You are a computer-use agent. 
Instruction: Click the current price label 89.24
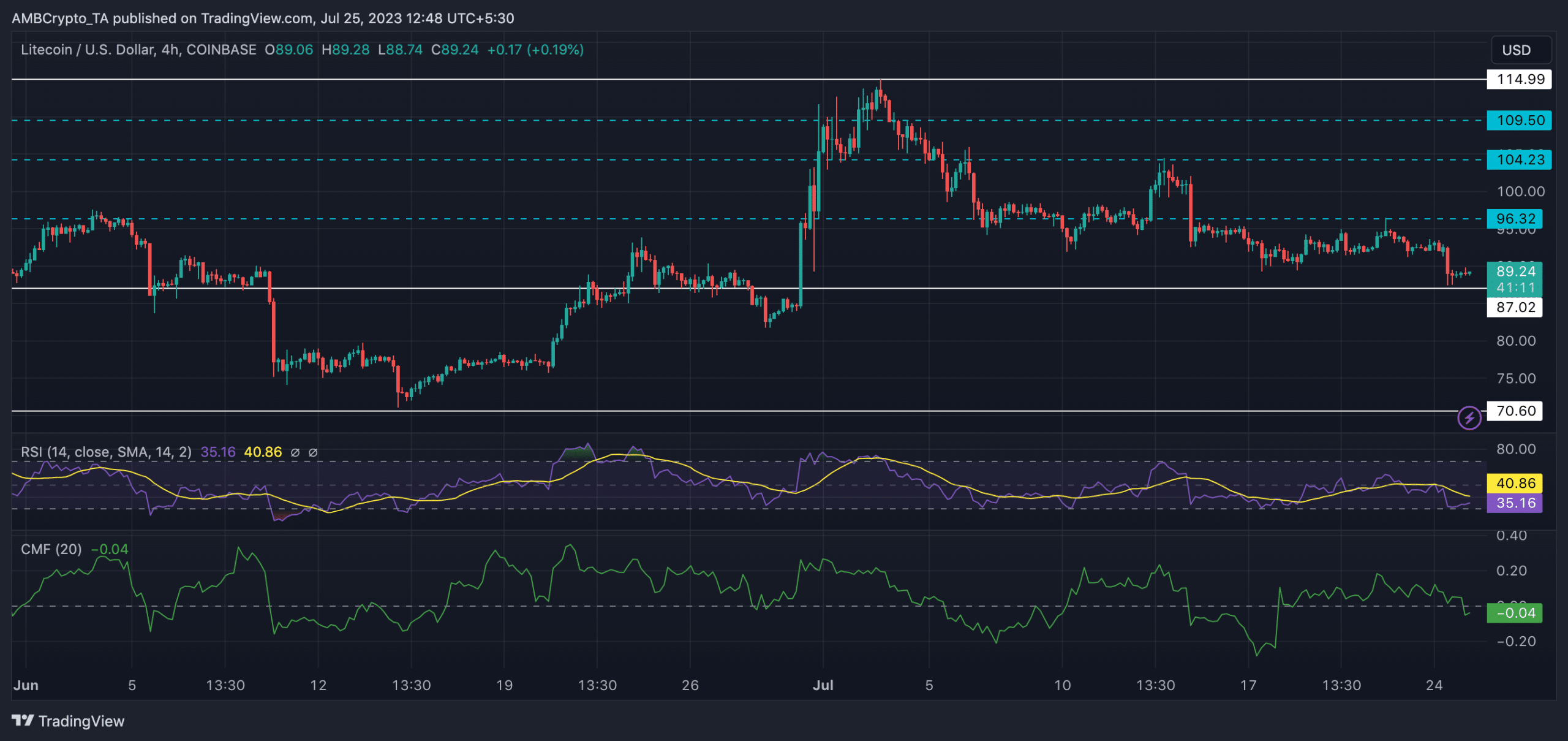point(1515,272)
